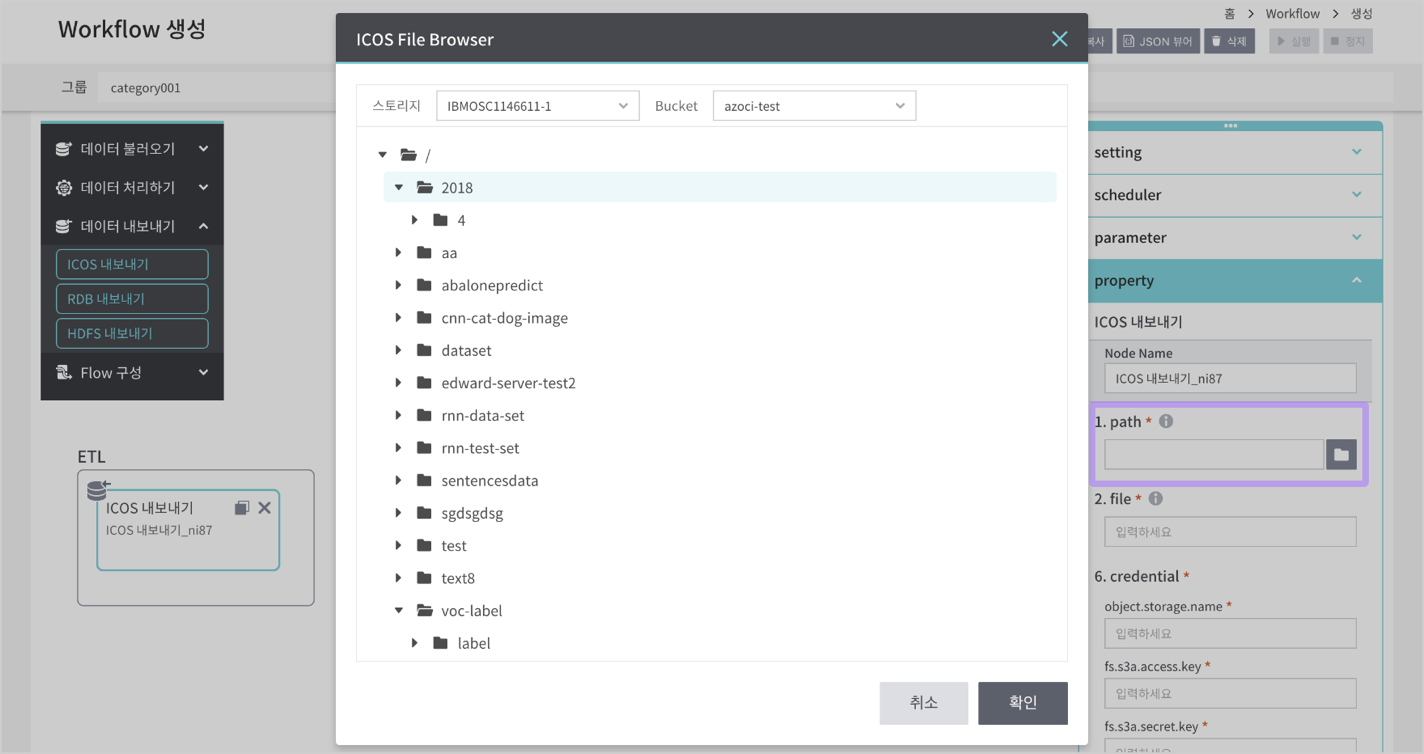Expand 데이터 불러오기 sidebar menu

[132, 148]
